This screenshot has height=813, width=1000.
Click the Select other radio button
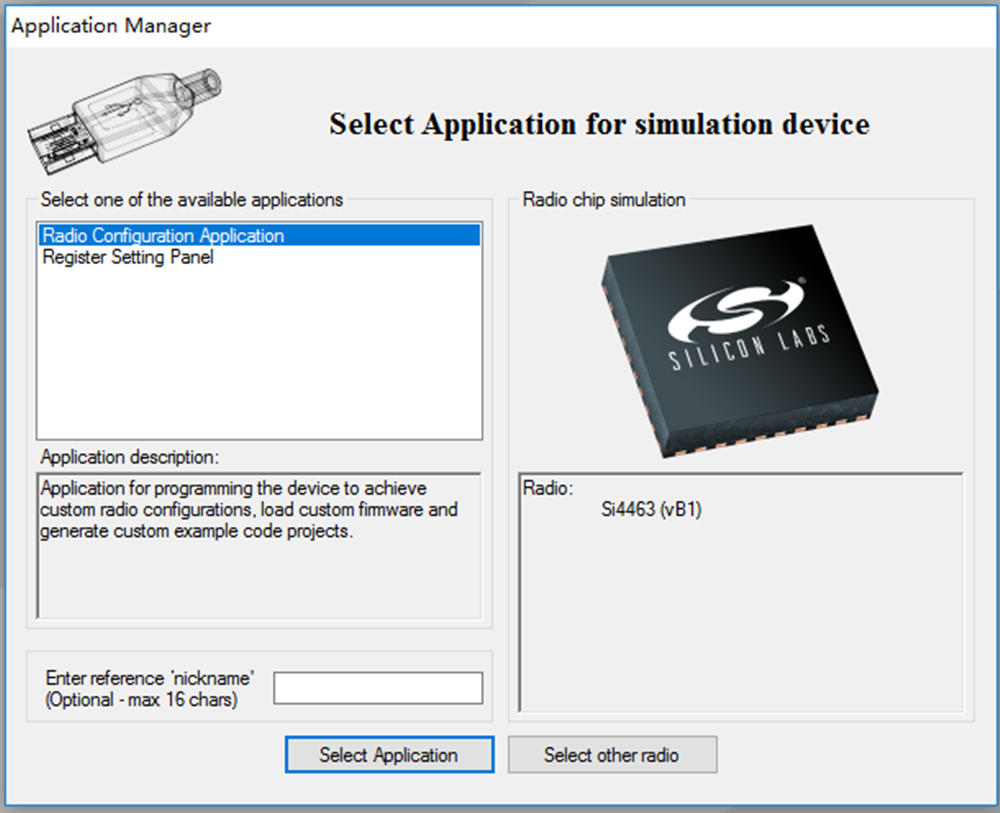click(612, 755)
